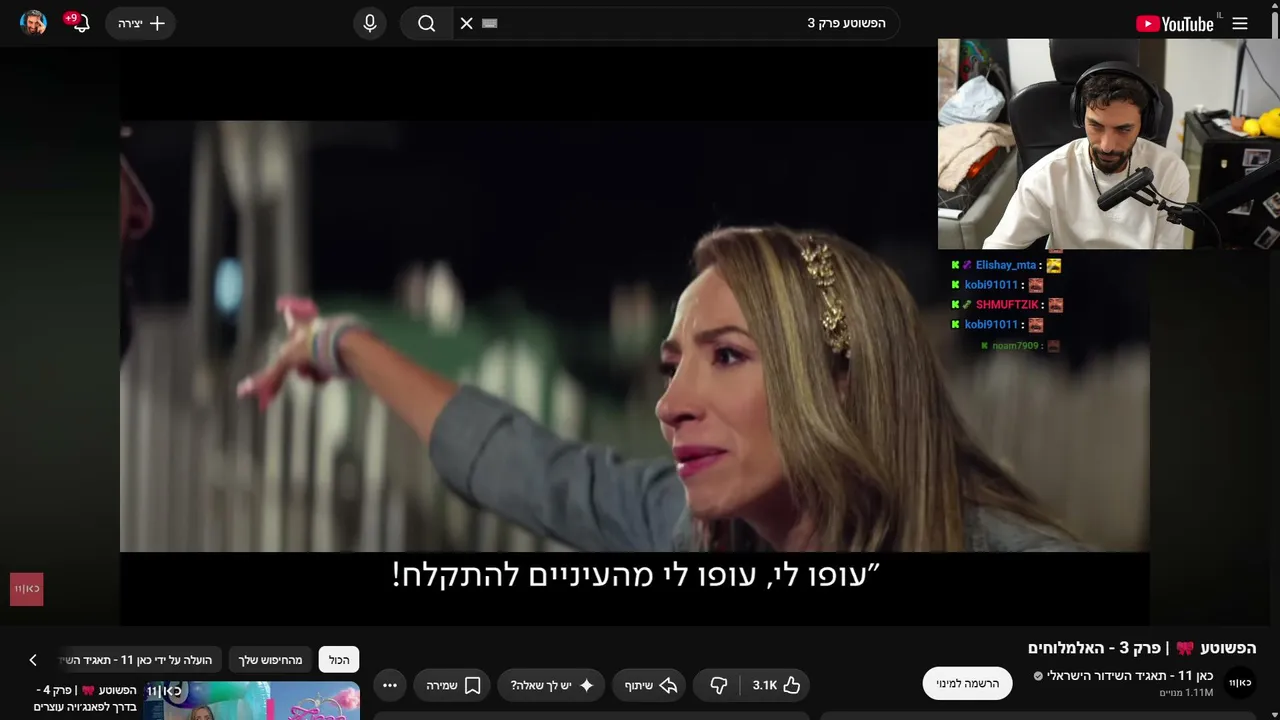This screenshot has width=1280, height=720.
Task: Subscribe with the הרשמה למינוי button
Action: [967, 683]
